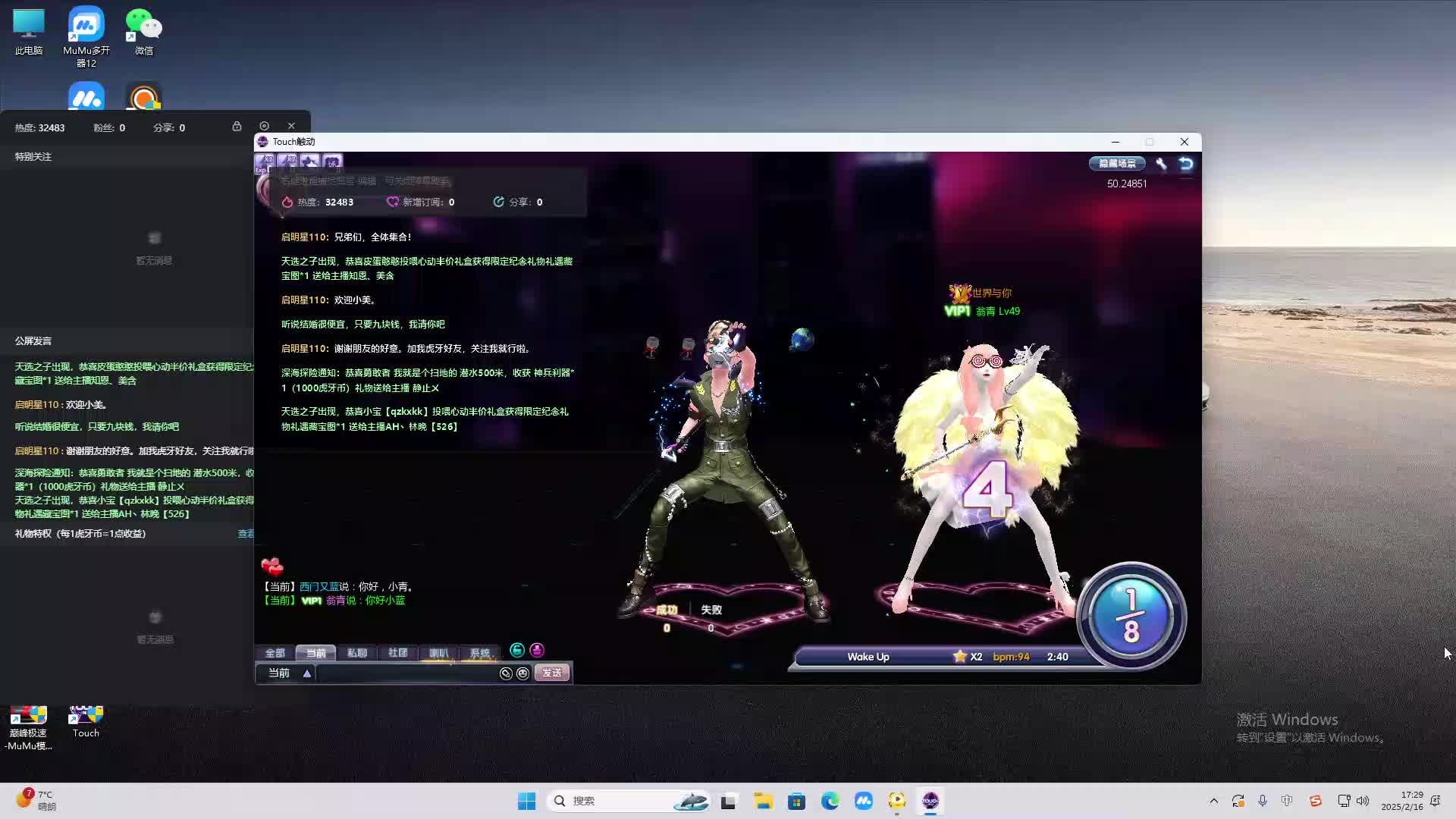Open the emoji smiley picker in chat

coord(522,673)
